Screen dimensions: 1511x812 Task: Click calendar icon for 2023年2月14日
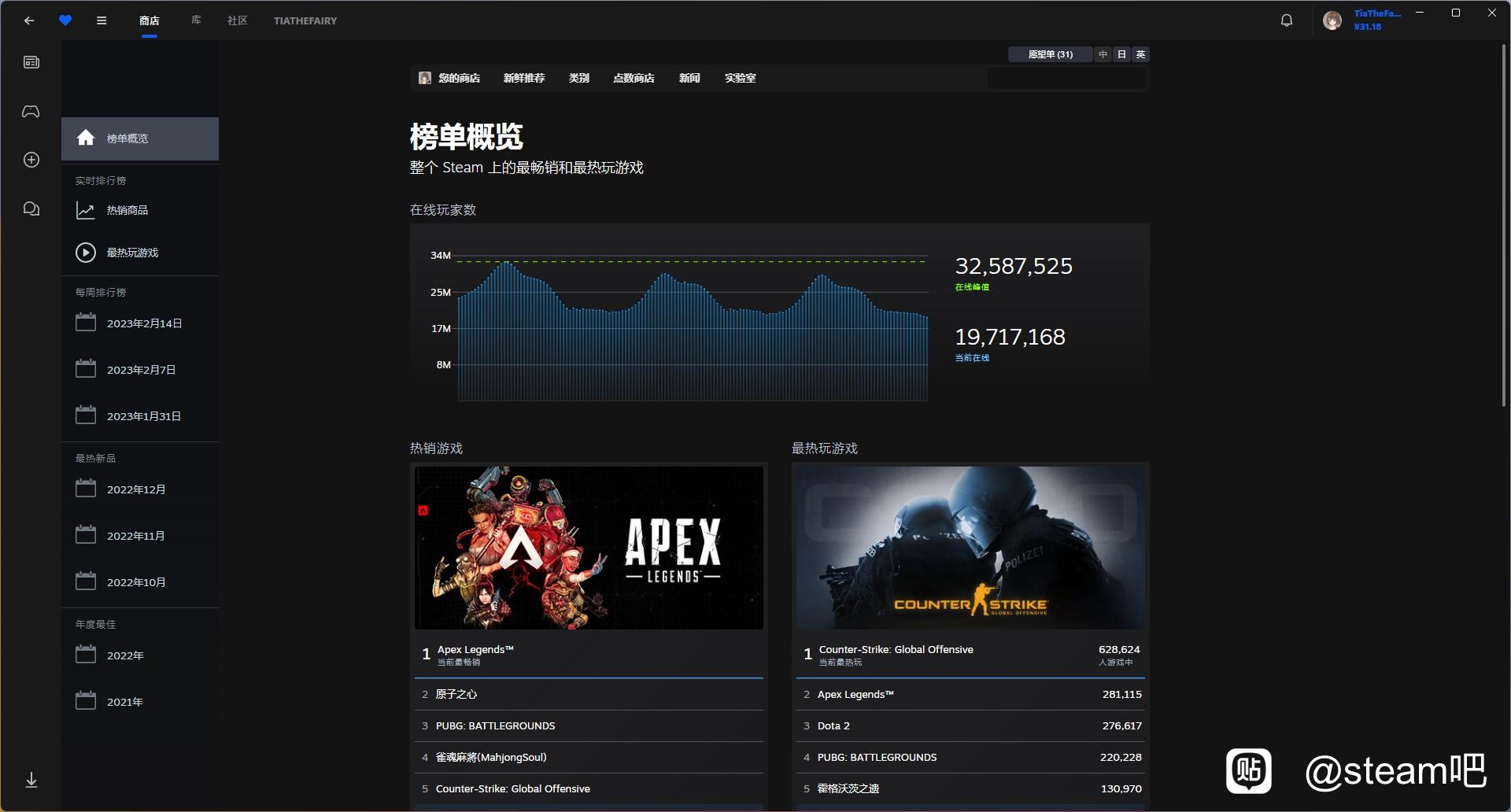(x=86, y=323)
